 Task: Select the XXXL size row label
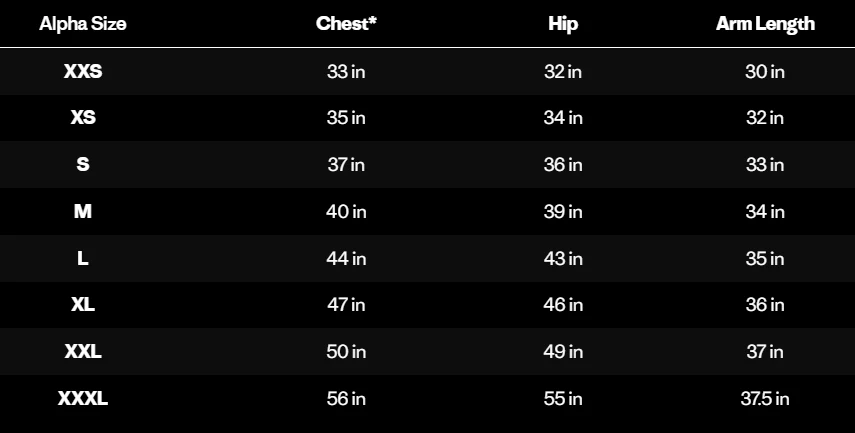click(x=83, y=399)
